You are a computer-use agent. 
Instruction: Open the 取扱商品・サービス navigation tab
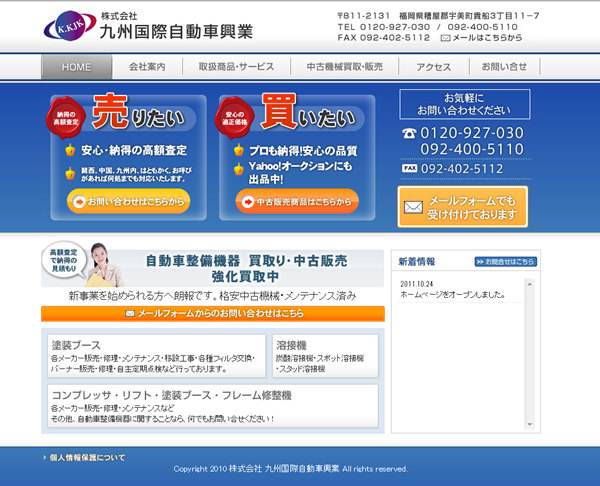click(x=236, y=67)
